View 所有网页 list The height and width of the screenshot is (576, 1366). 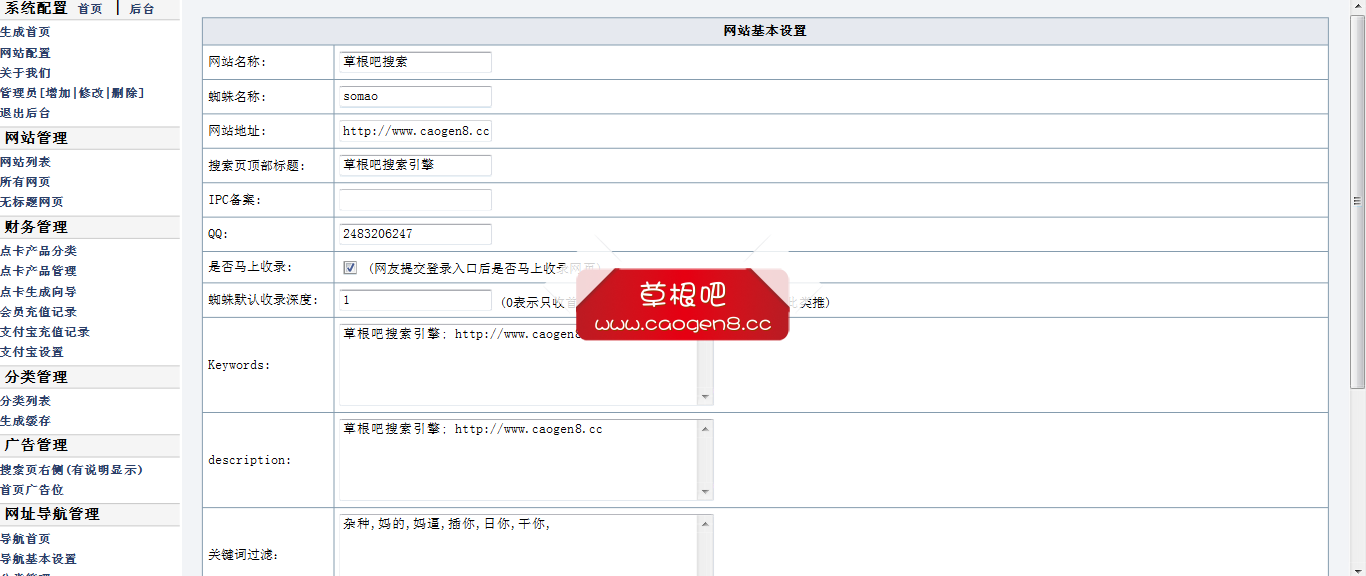pos(23,181)
